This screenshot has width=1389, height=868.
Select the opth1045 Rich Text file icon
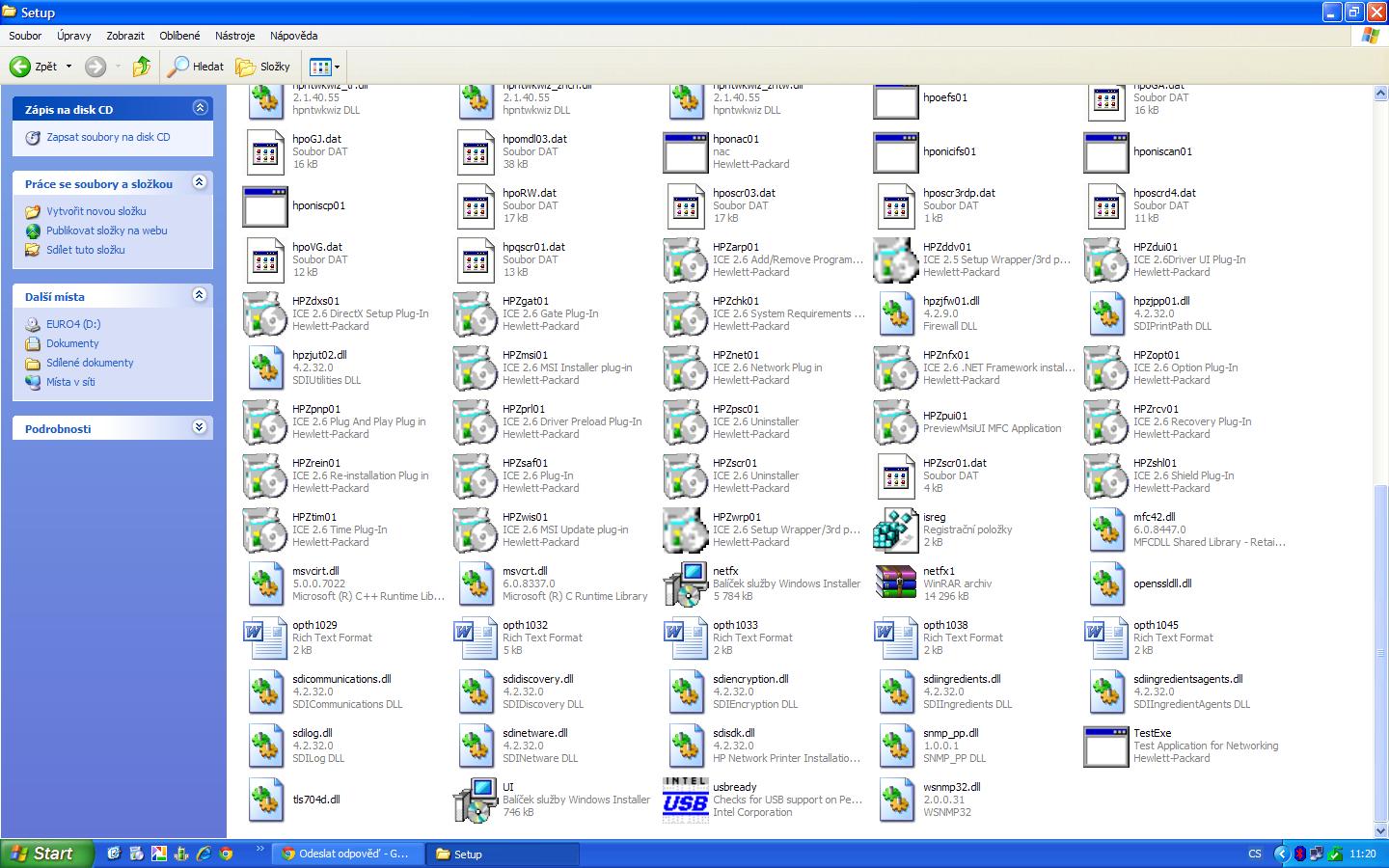click(x=1106, y=638)
